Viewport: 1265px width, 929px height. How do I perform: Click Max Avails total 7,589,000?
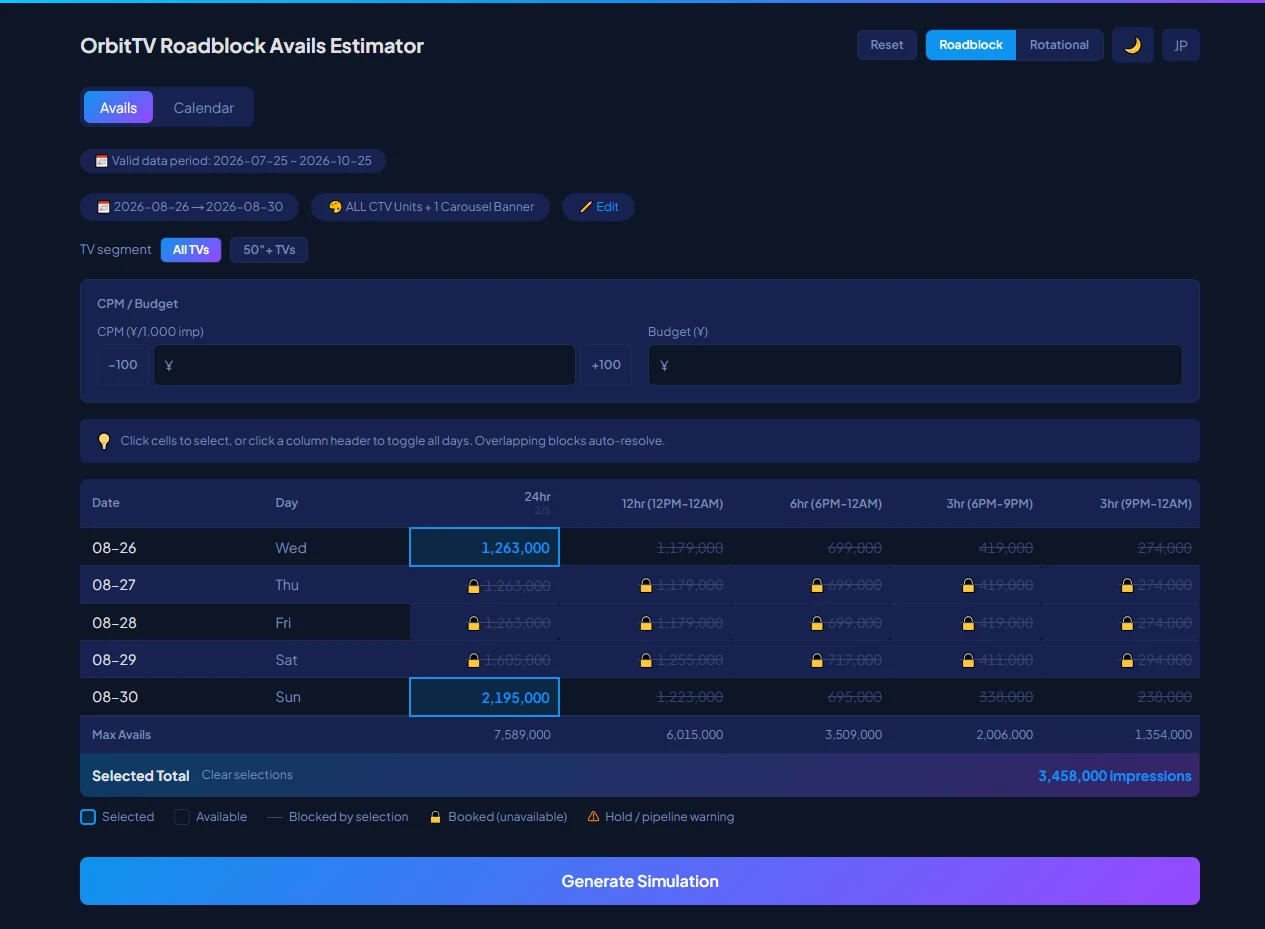522,735
